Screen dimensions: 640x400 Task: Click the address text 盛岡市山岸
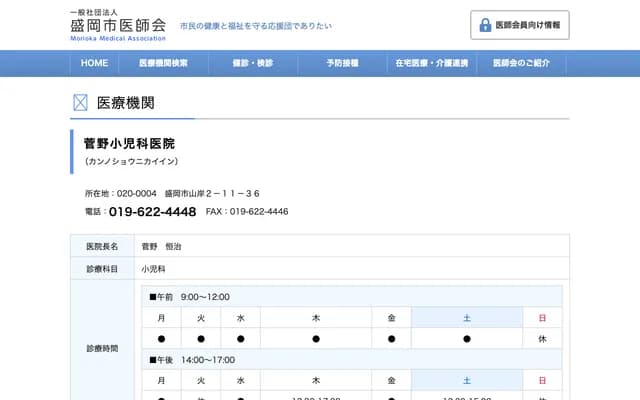(212, 193)
